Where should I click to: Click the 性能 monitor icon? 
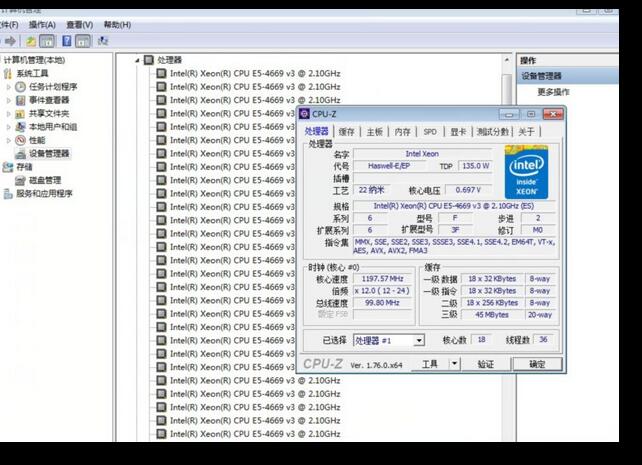coord(20,140)
